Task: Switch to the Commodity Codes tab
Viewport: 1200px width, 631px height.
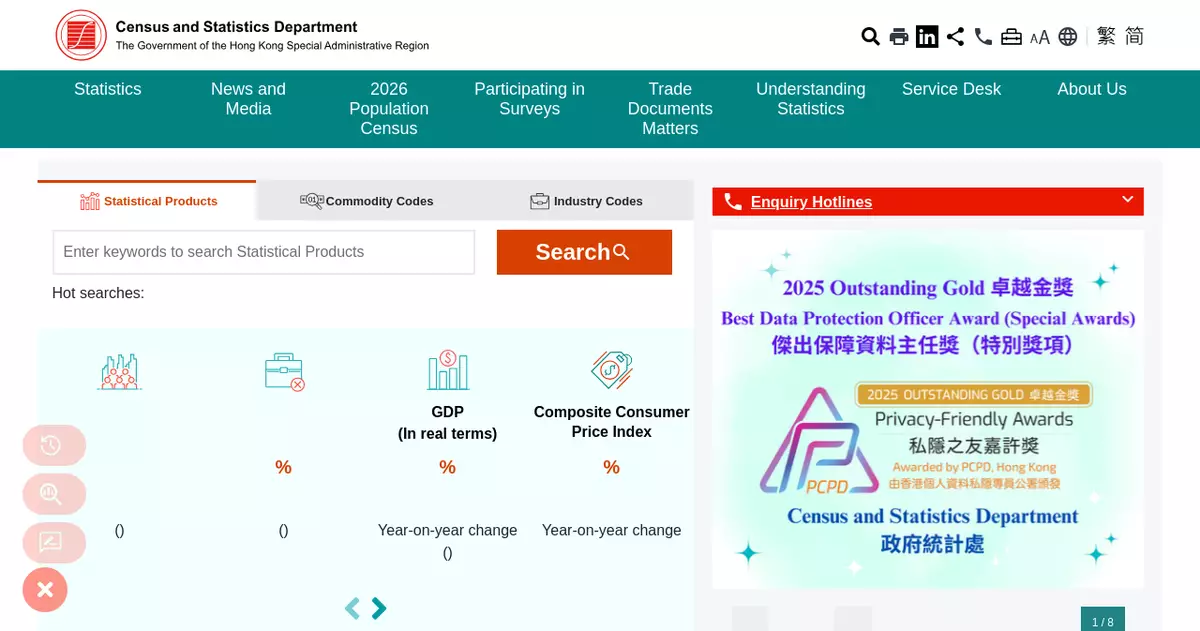Action: [x=367, y=201]
